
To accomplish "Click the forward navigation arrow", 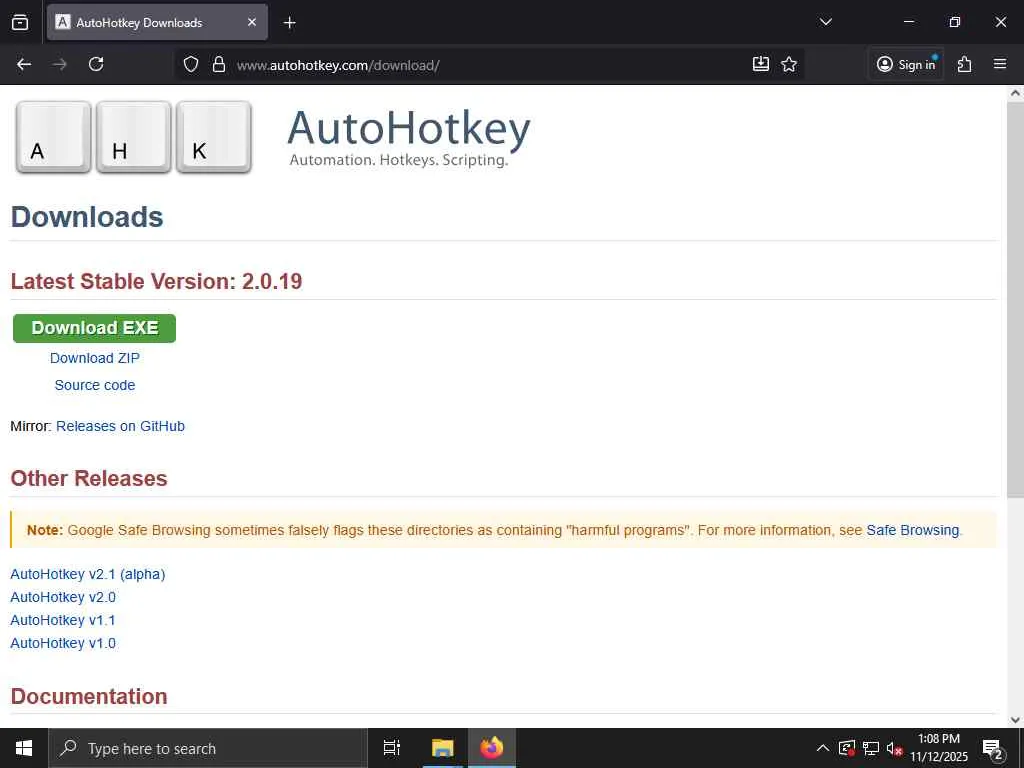I will pos(60,64).
